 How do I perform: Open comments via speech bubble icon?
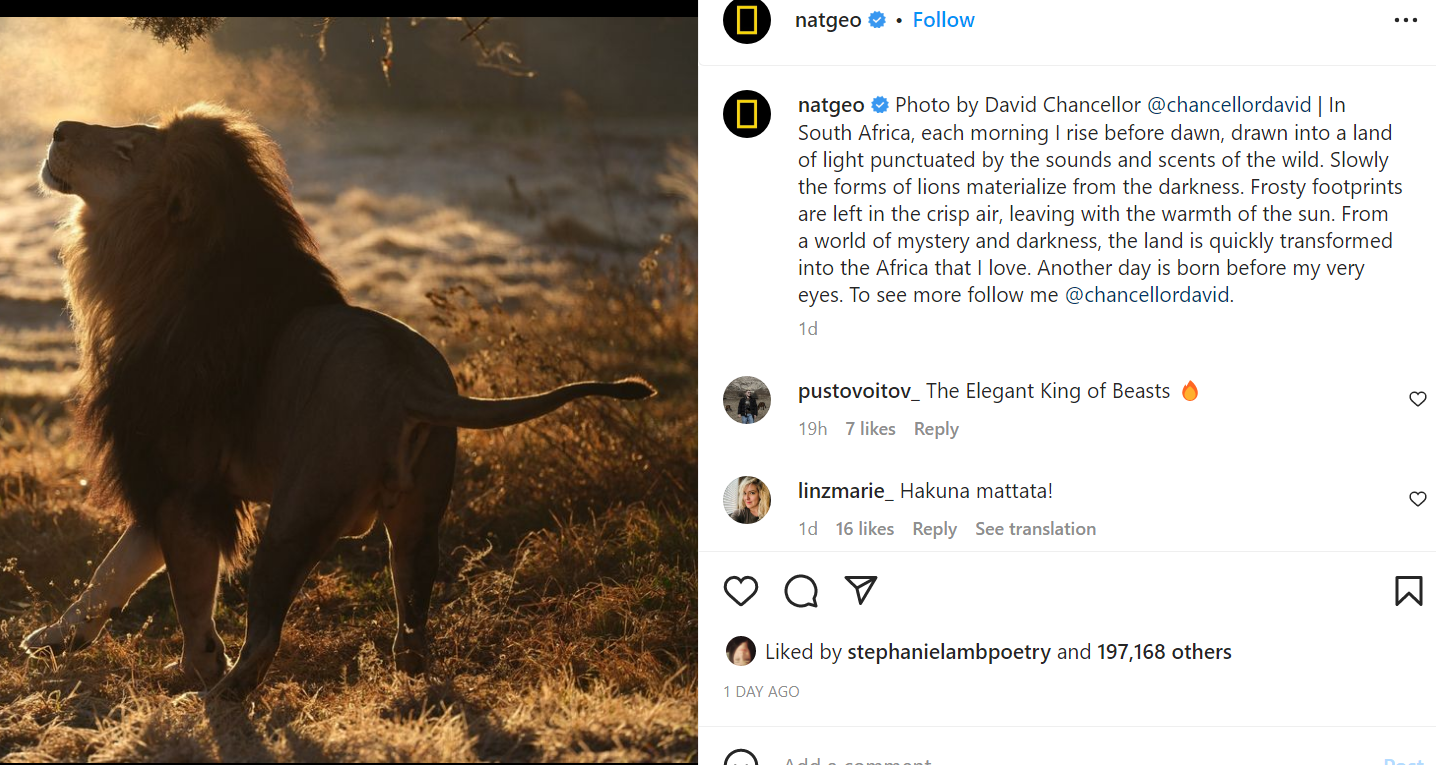pos(801,591)
